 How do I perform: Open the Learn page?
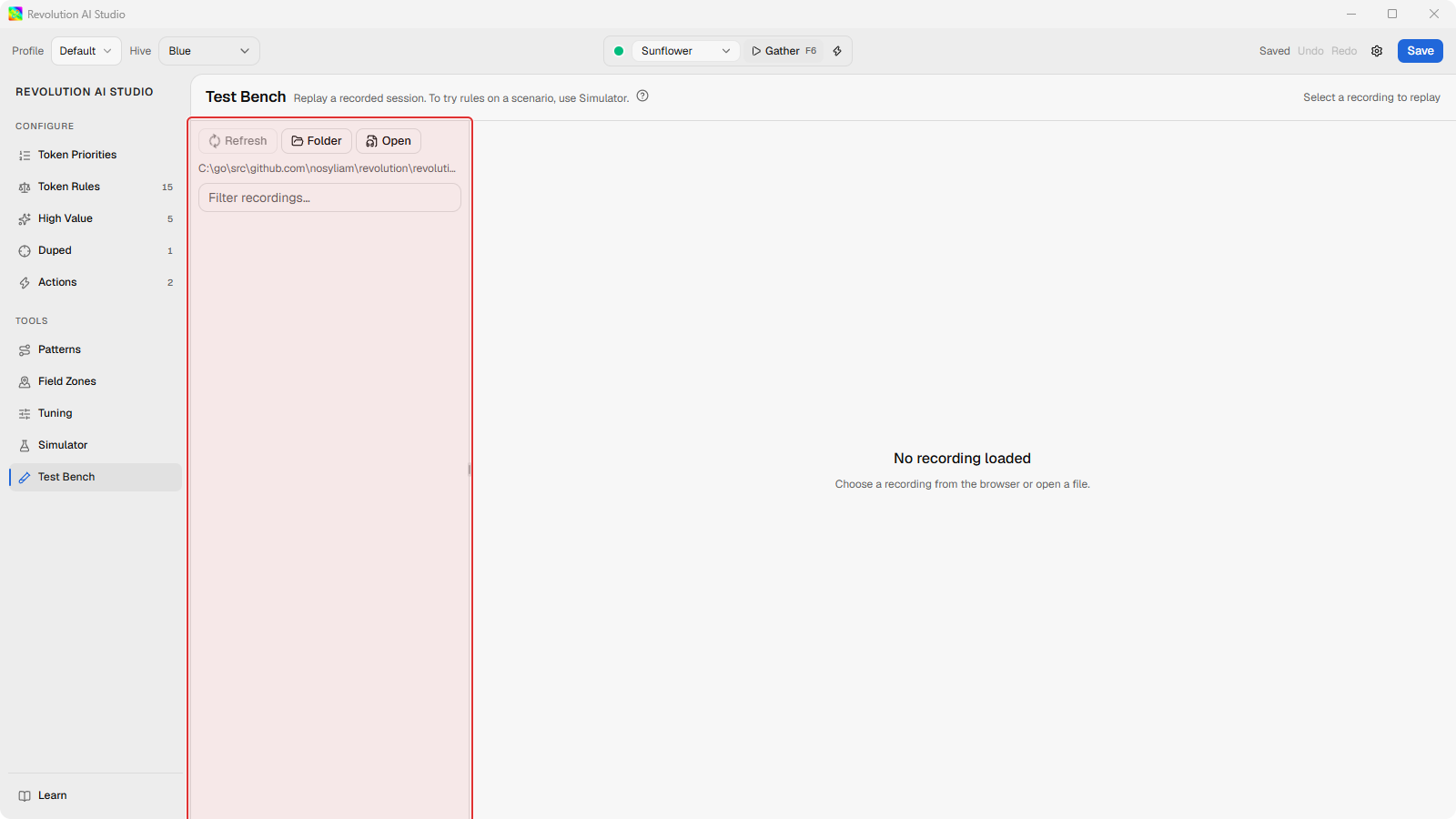[95, 795]
